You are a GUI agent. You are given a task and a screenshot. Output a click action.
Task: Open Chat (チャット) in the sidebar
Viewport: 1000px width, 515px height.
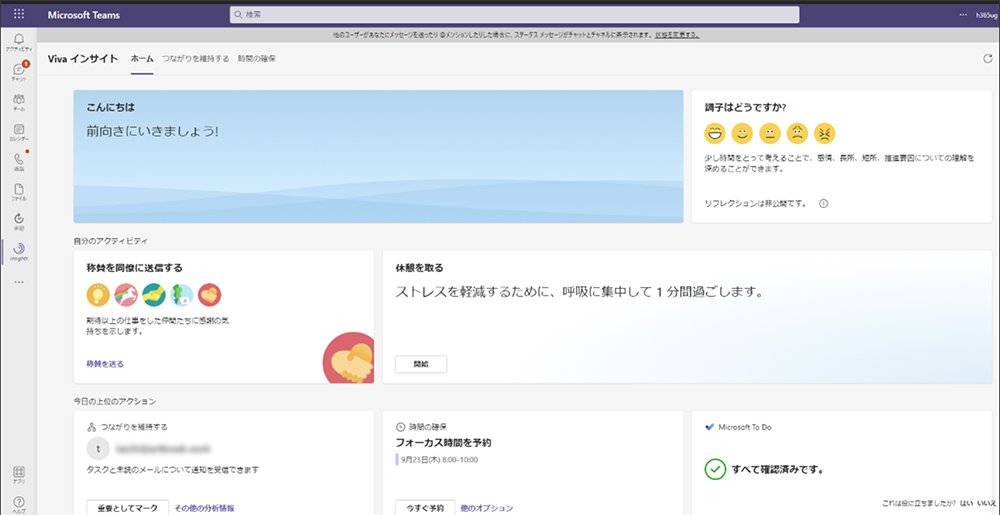(18, 71)
